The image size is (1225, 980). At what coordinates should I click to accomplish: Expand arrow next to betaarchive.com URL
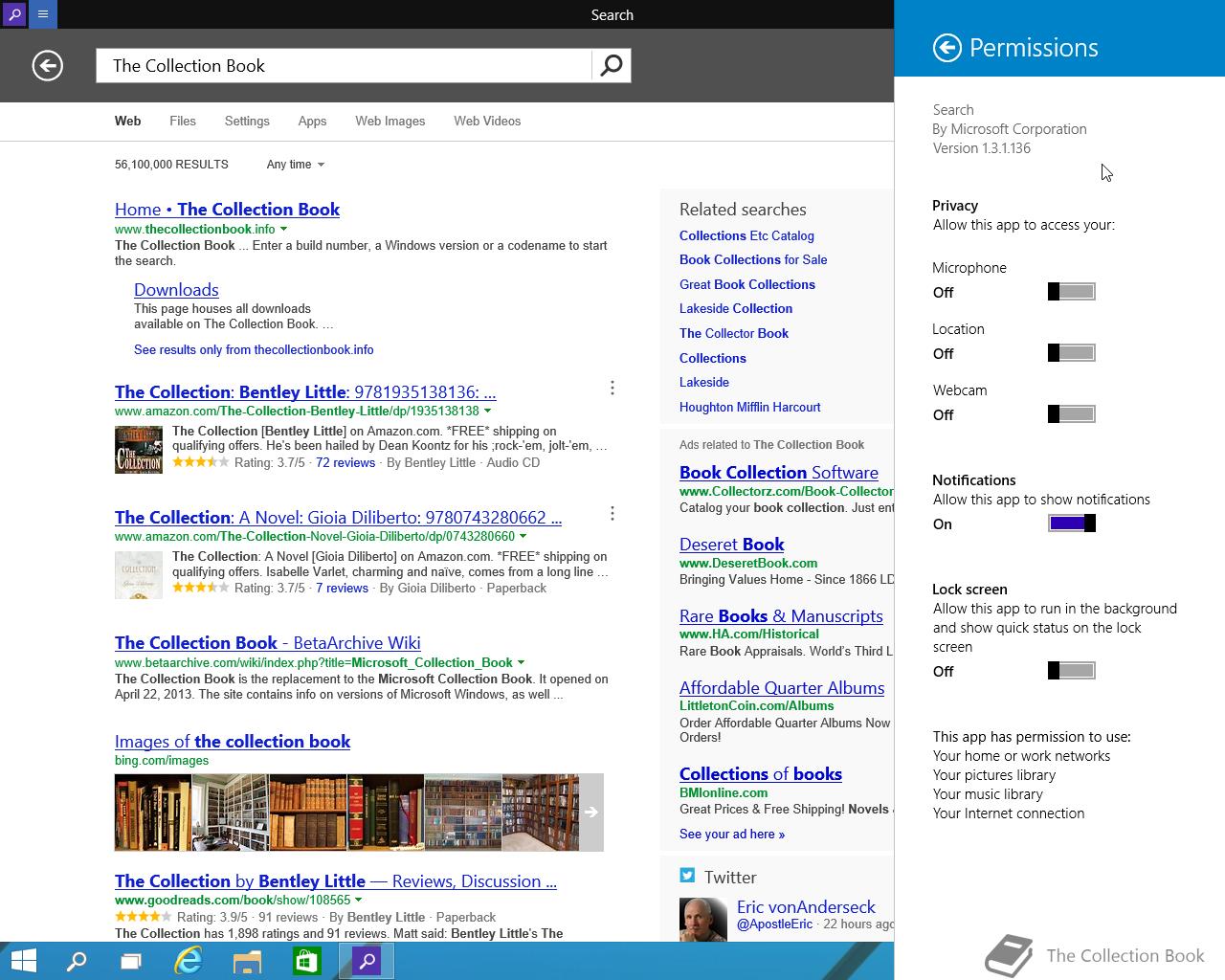click(x=521, y=662)
